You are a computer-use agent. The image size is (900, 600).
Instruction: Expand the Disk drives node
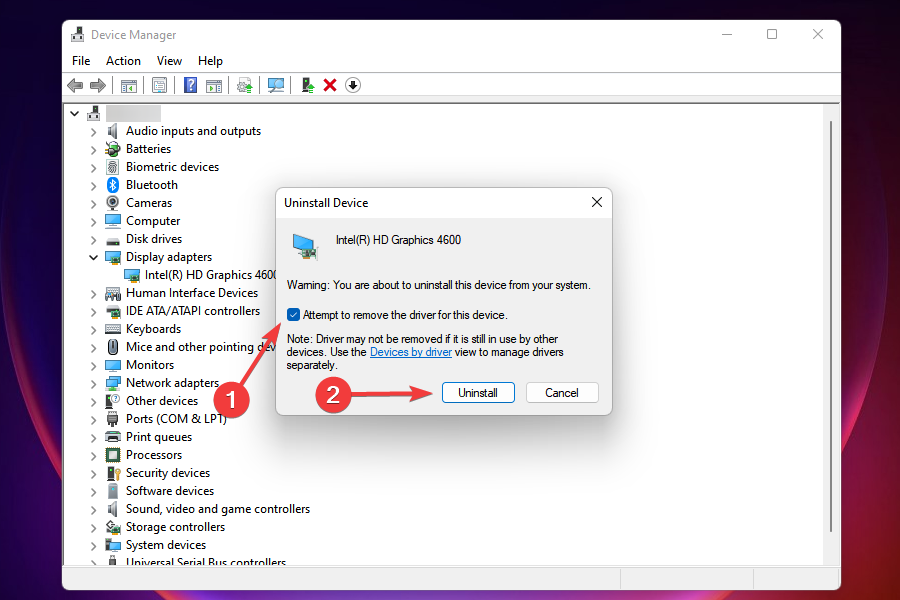(94, 240)
